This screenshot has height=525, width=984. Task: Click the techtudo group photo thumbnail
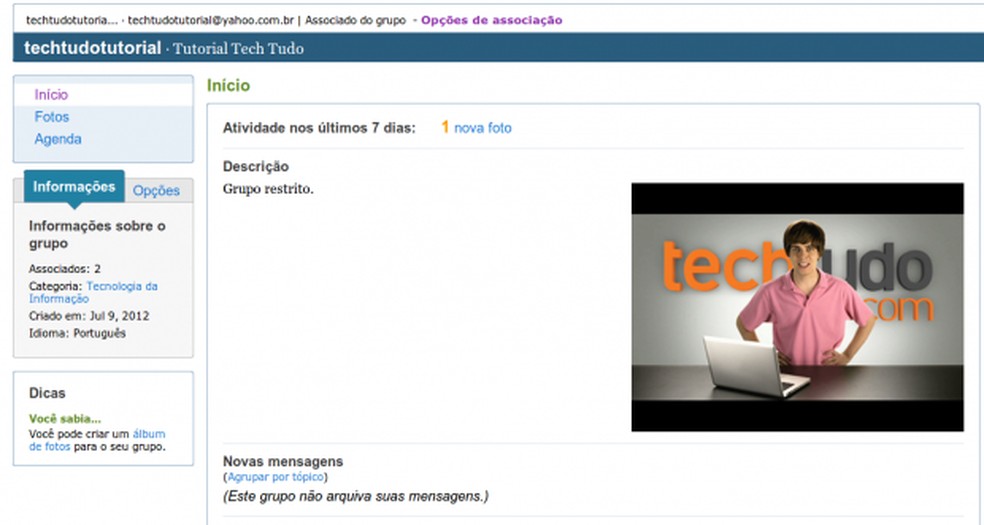tap(797, 307)
